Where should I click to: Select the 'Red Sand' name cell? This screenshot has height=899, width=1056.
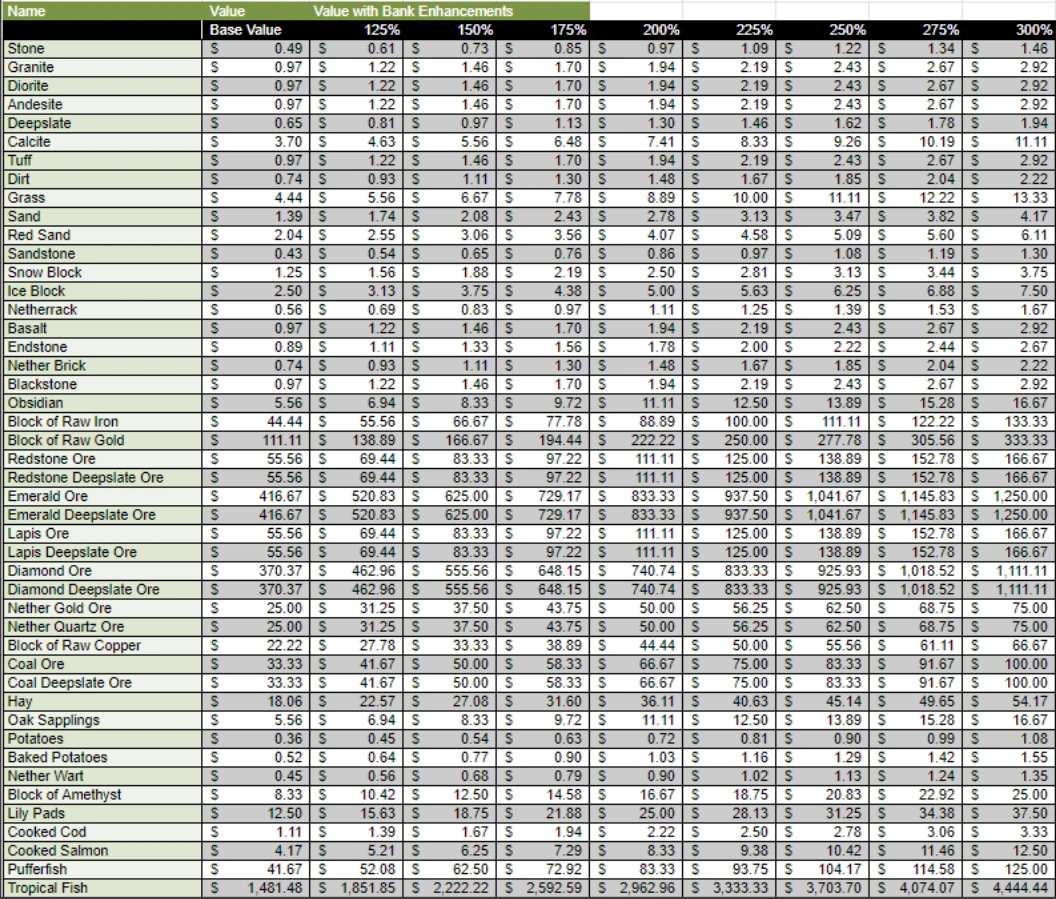(102, 235)
